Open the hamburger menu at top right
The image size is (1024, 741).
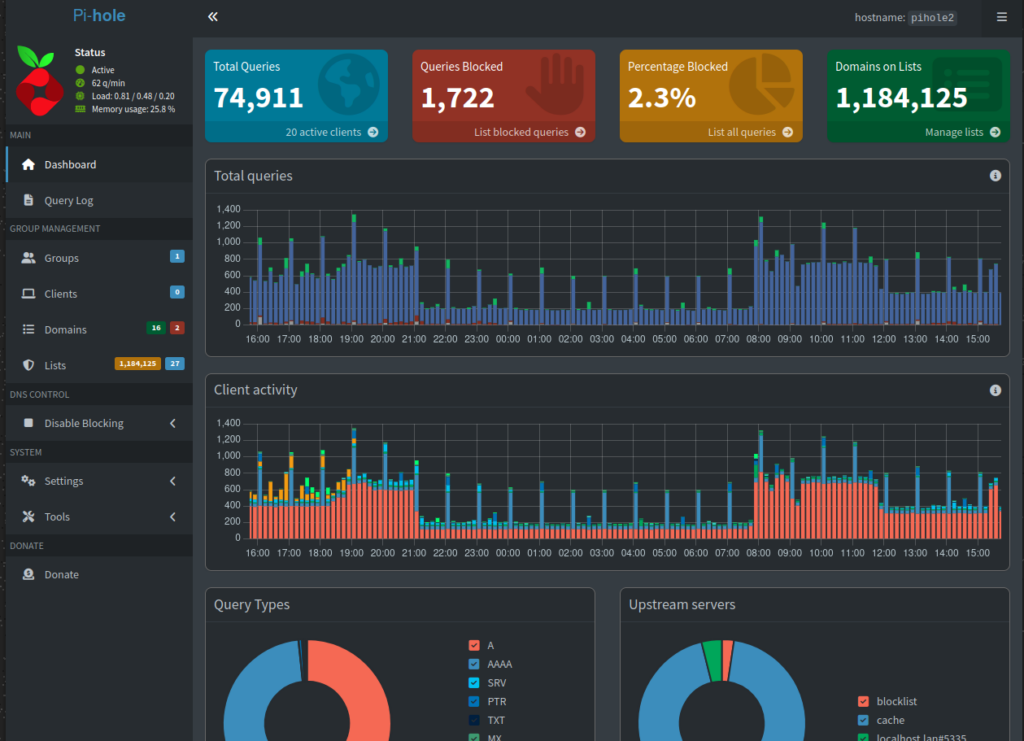point(1001,17)
